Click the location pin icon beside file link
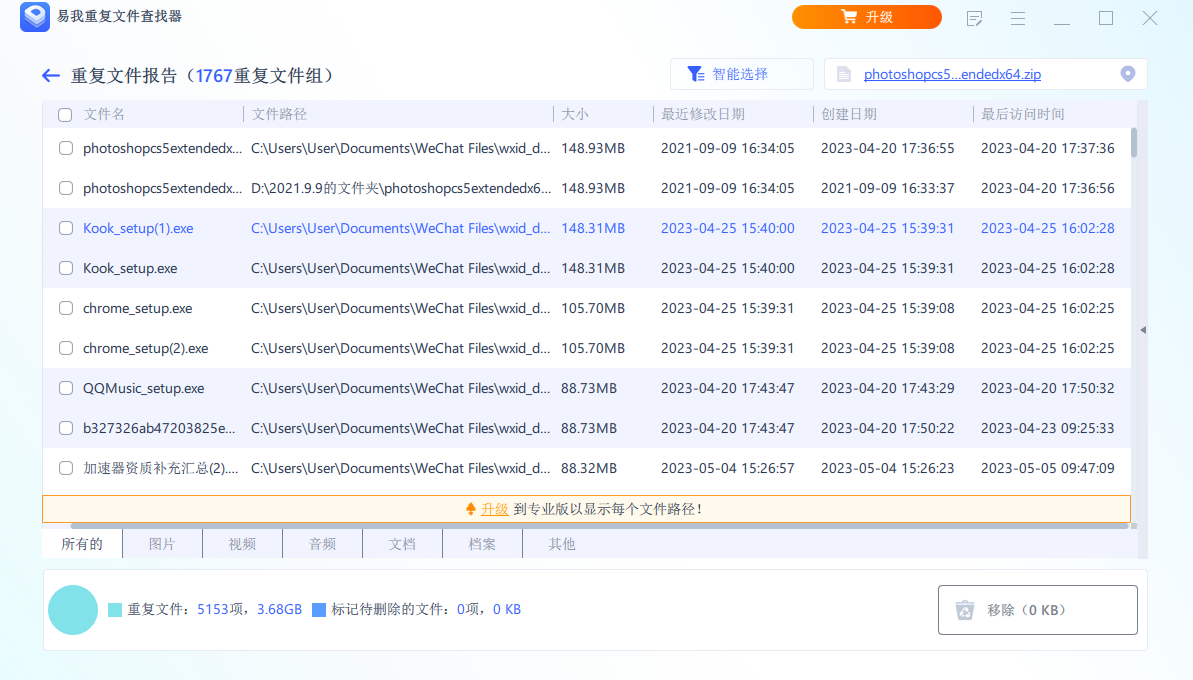1193x680 pixels. click(x=1128, y=74)
